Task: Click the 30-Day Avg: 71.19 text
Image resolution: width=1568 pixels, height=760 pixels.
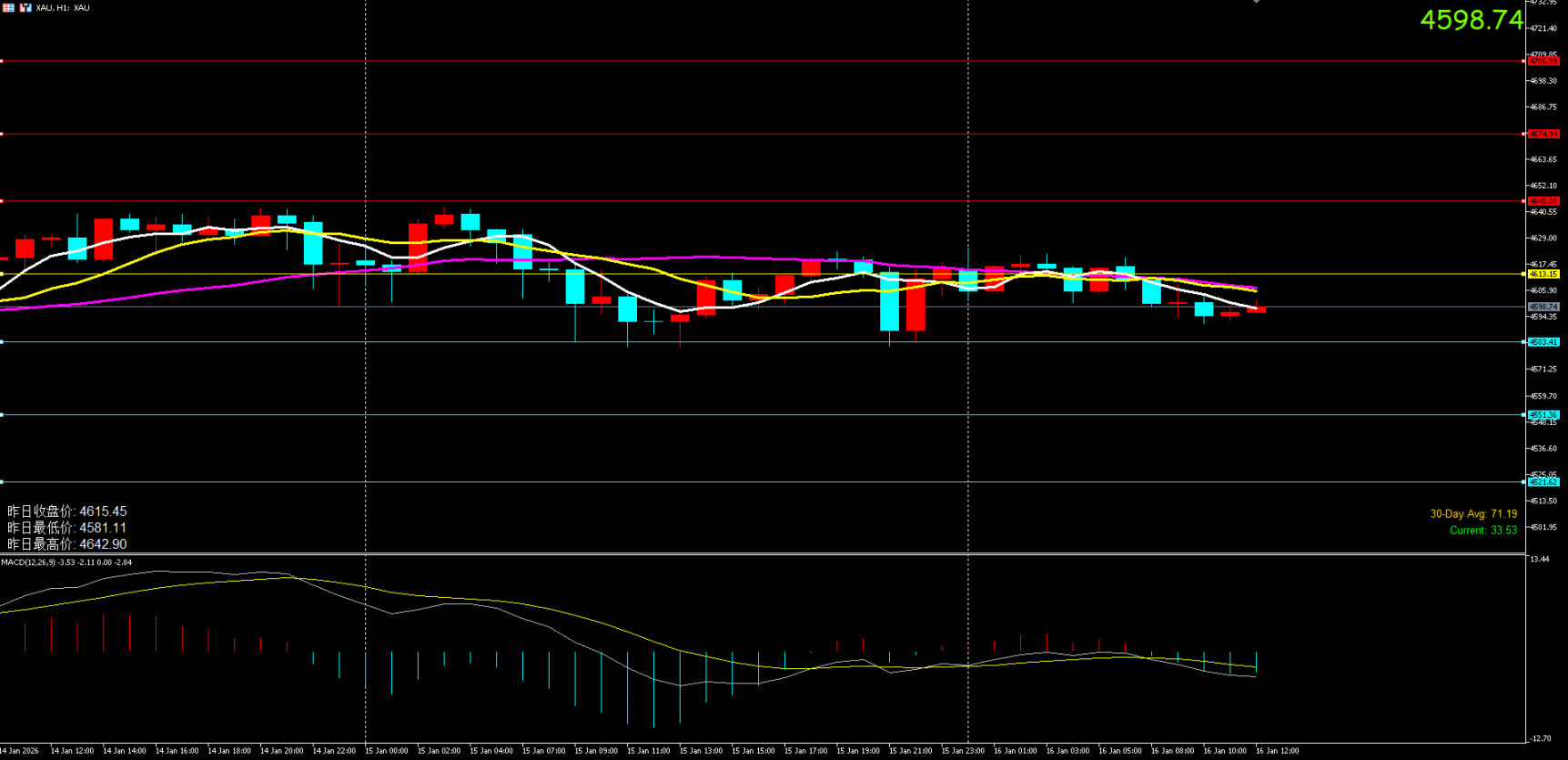Action: [1473, 514]
